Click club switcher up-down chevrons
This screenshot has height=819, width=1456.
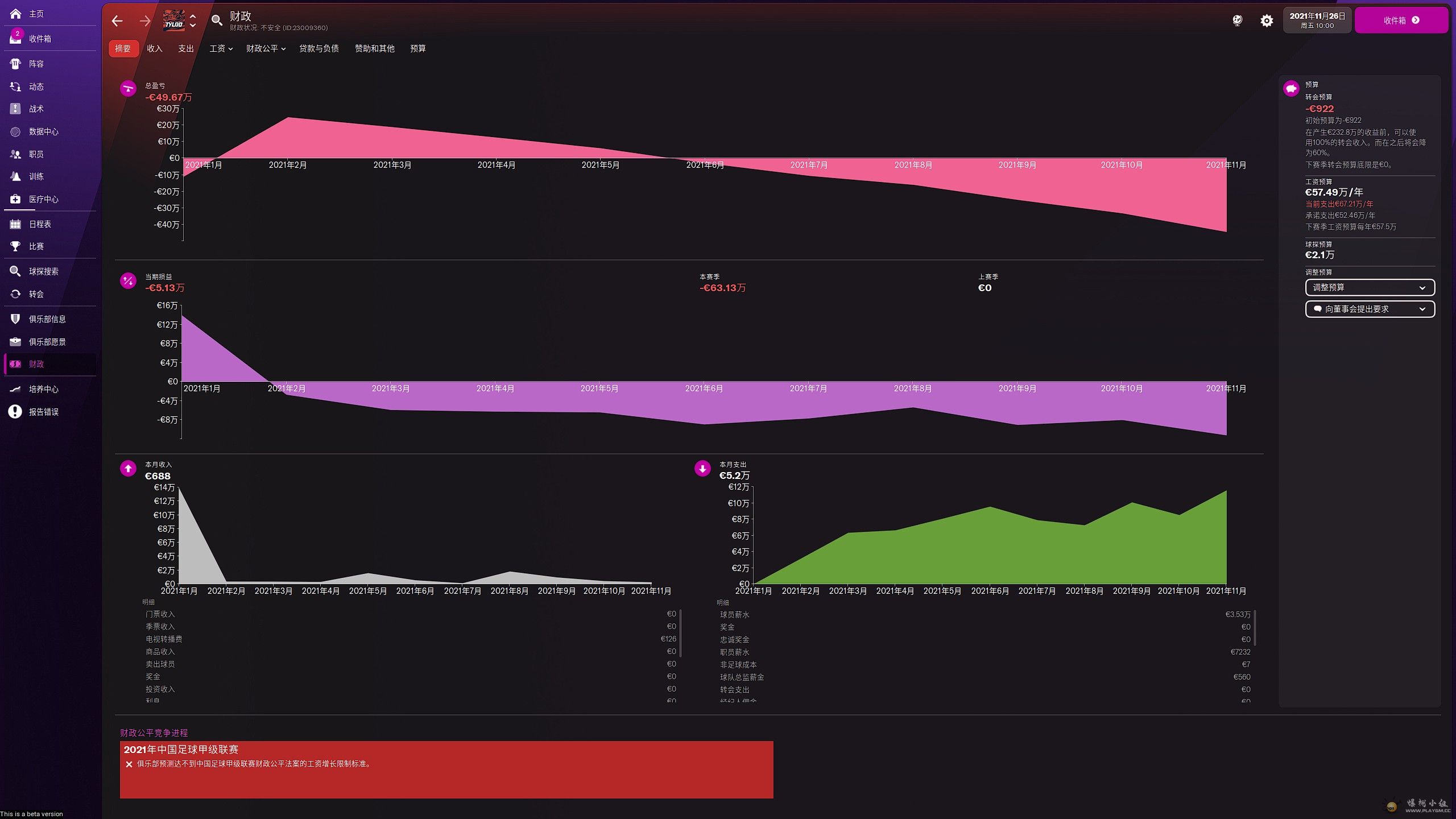click(x=193, y=21)
